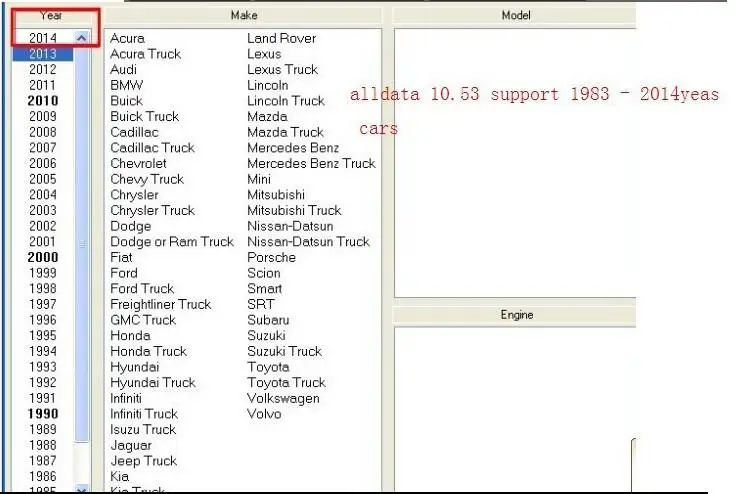Choose Ford make
The width and height of the screenshot is (744, 494).
[x=124, y=273]
